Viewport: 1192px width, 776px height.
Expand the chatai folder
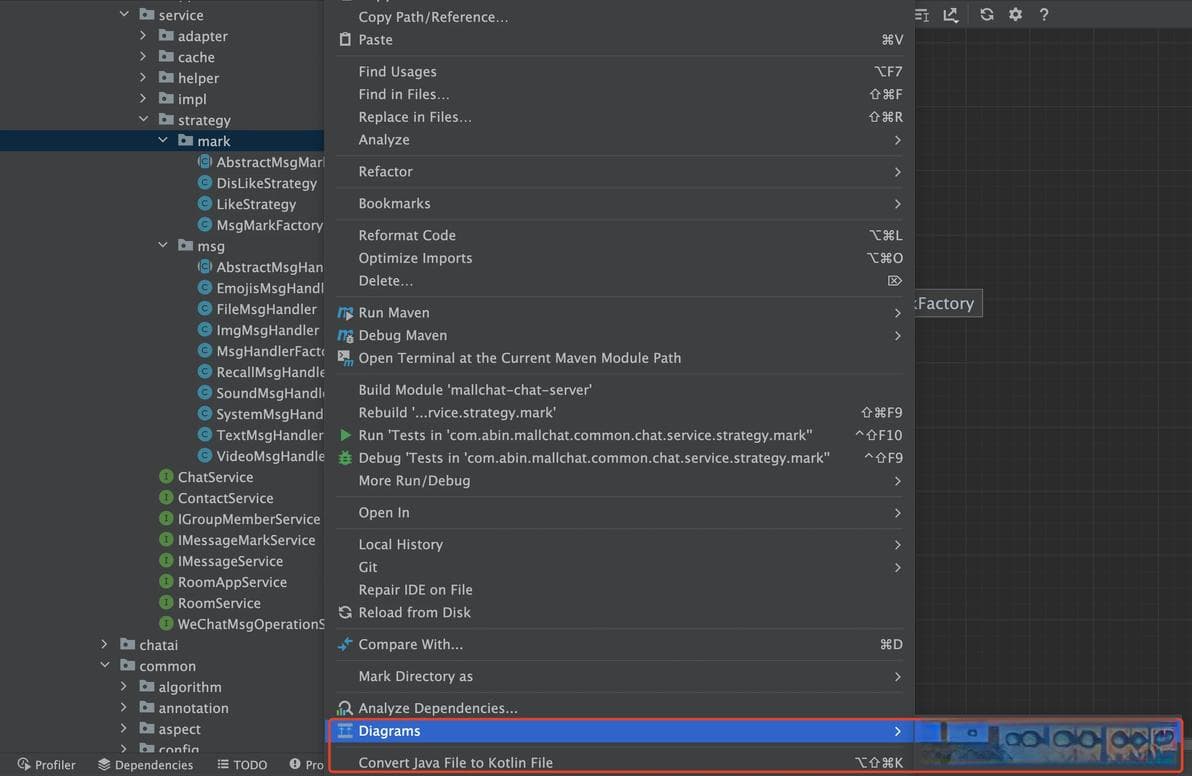105,645
